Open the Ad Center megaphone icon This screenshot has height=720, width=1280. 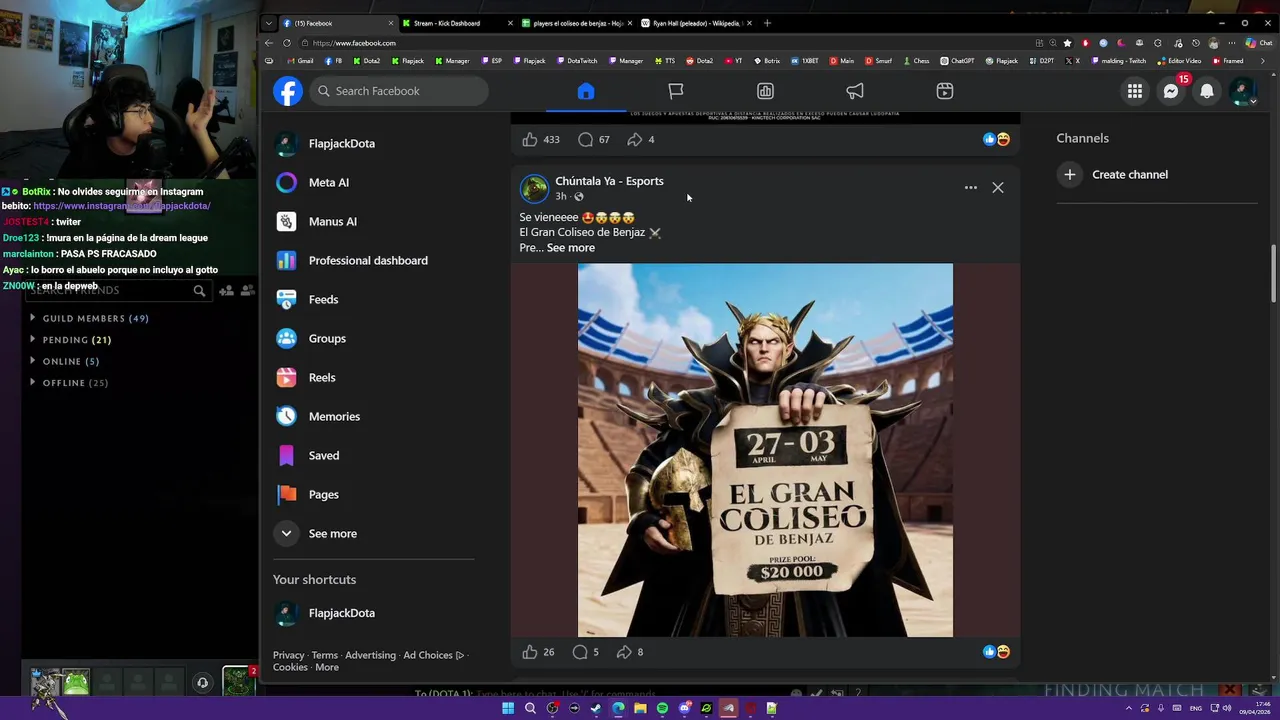tap(855, 91)
